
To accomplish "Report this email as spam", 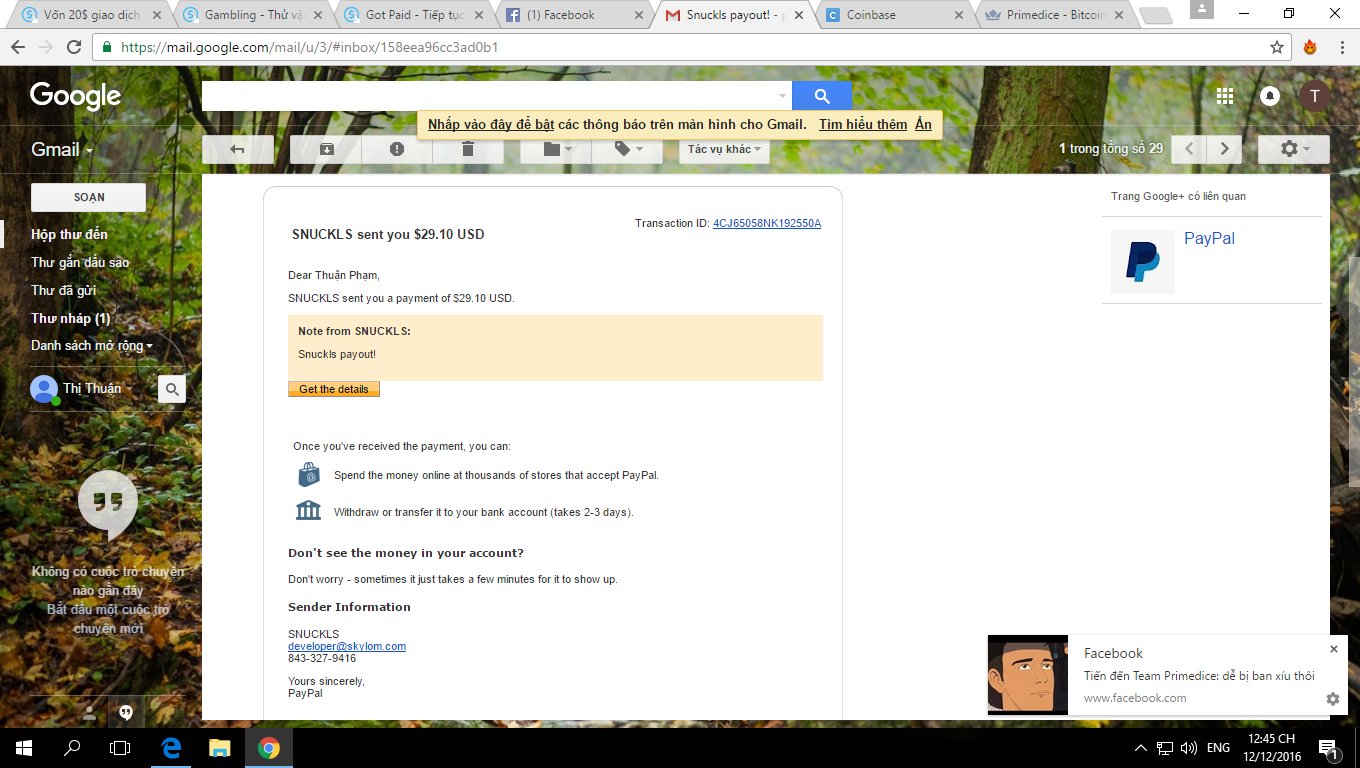I will (x=397, y=149).
